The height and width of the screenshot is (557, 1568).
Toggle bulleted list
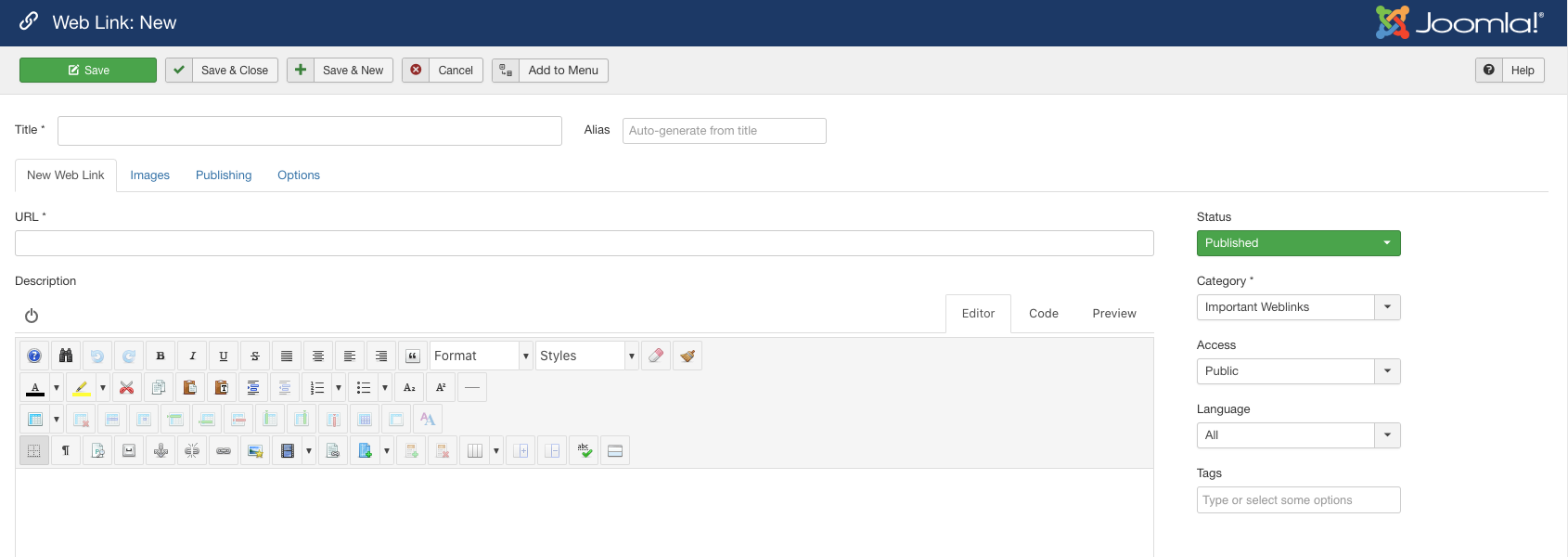pyautogui.click(x=363, y=387)
